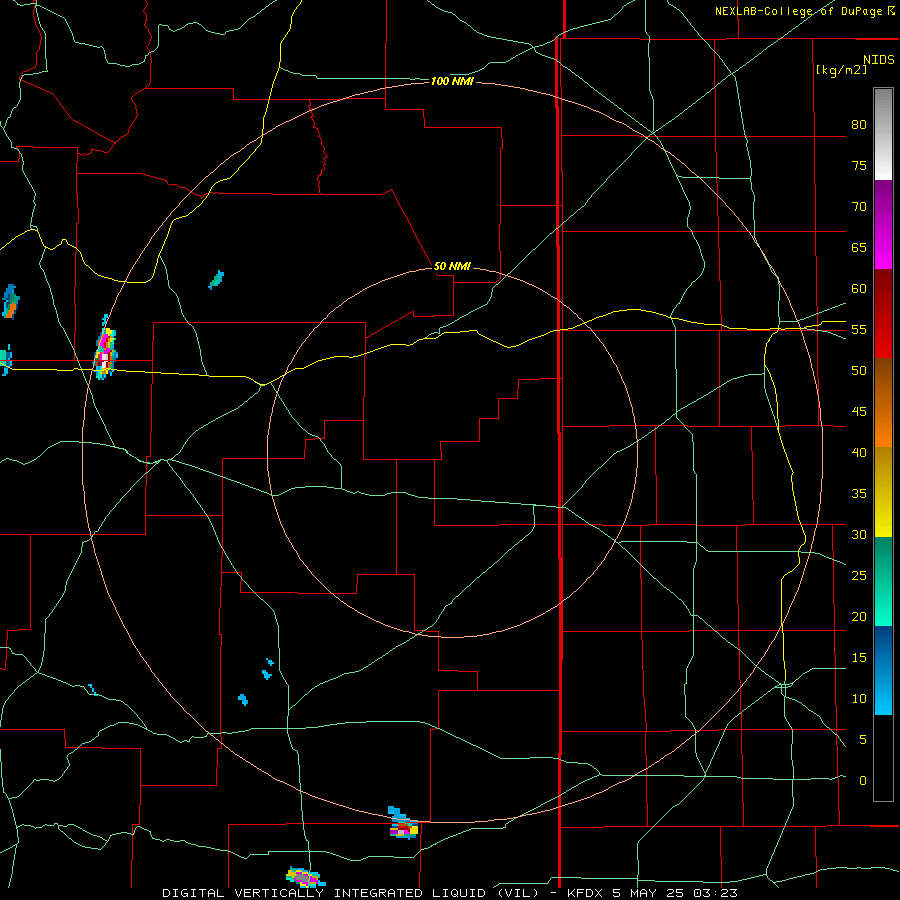This screenshot has width=900, height=900.
Task: Click the 60 value on the color scale
Action: point(859,289)
